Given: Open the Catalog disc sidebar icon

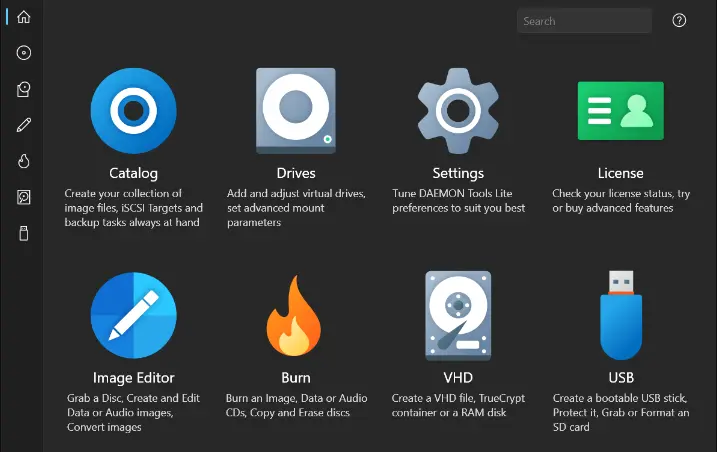Looking at the screenshot, I should click(24, 53).
